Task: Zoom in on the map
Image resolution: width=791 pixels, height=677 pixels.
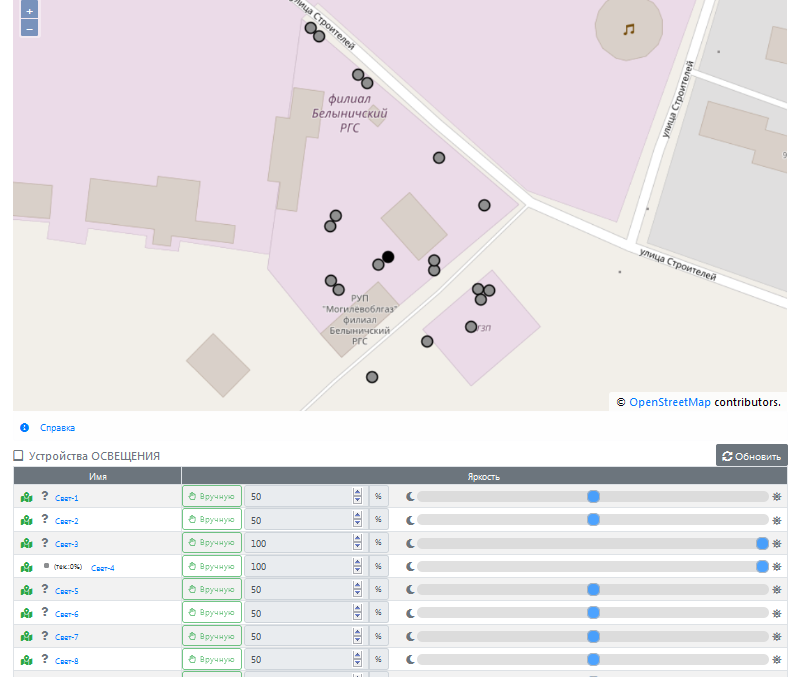Action: coord(29,11)
